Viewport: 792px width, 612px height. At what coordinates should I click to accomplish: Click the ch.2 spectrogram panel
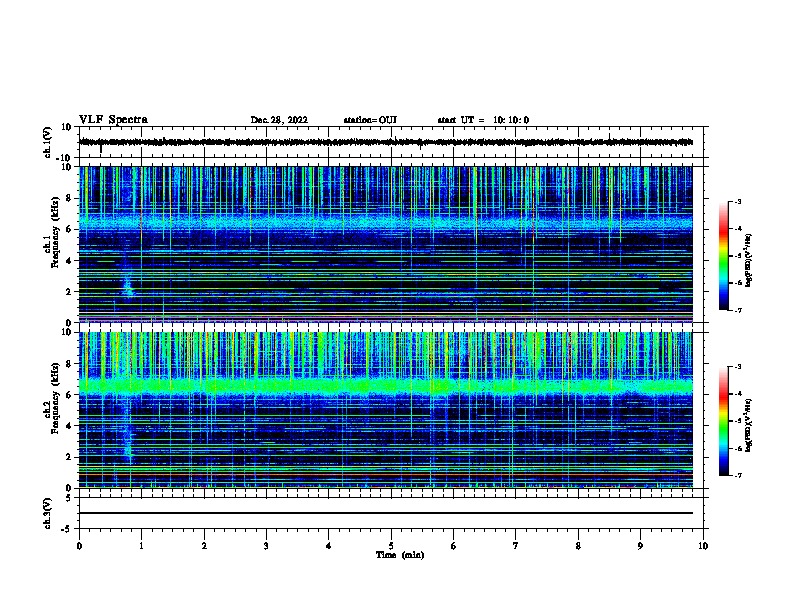(x=386, y=410)
